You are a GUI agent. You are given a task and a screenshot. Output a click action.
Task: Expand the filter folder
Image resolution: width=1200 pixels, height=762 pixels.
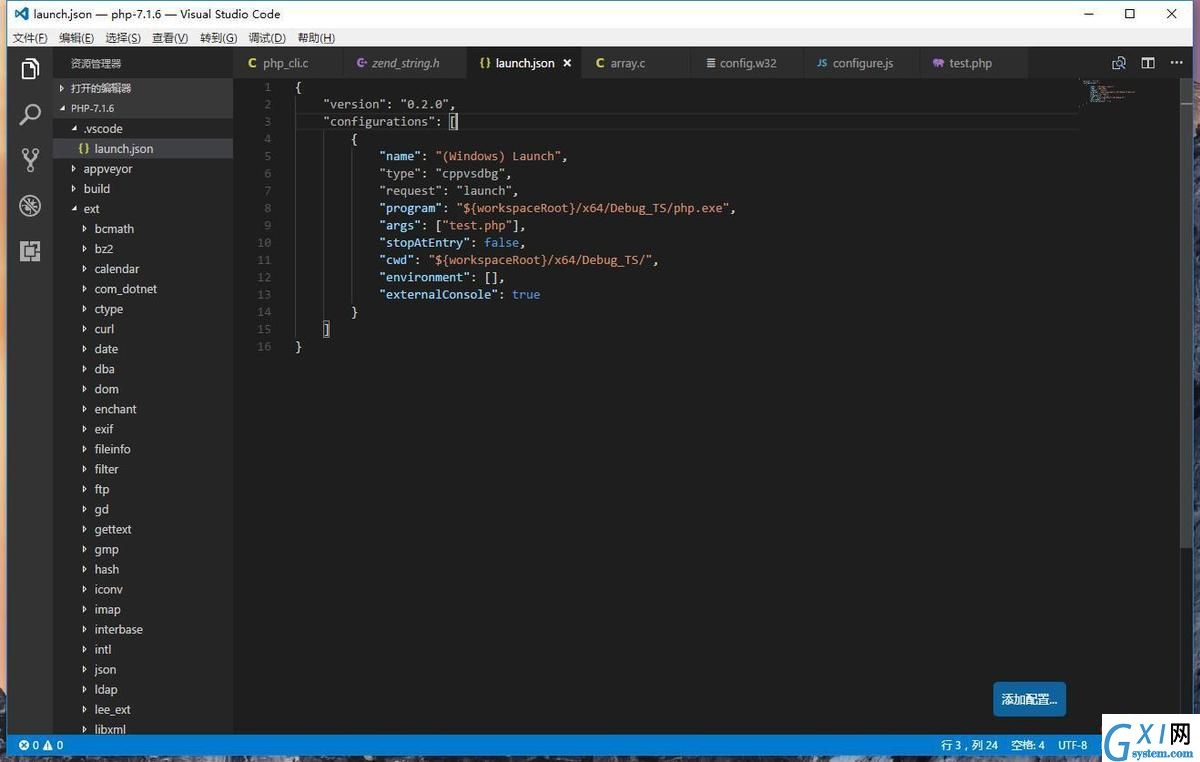143,469
